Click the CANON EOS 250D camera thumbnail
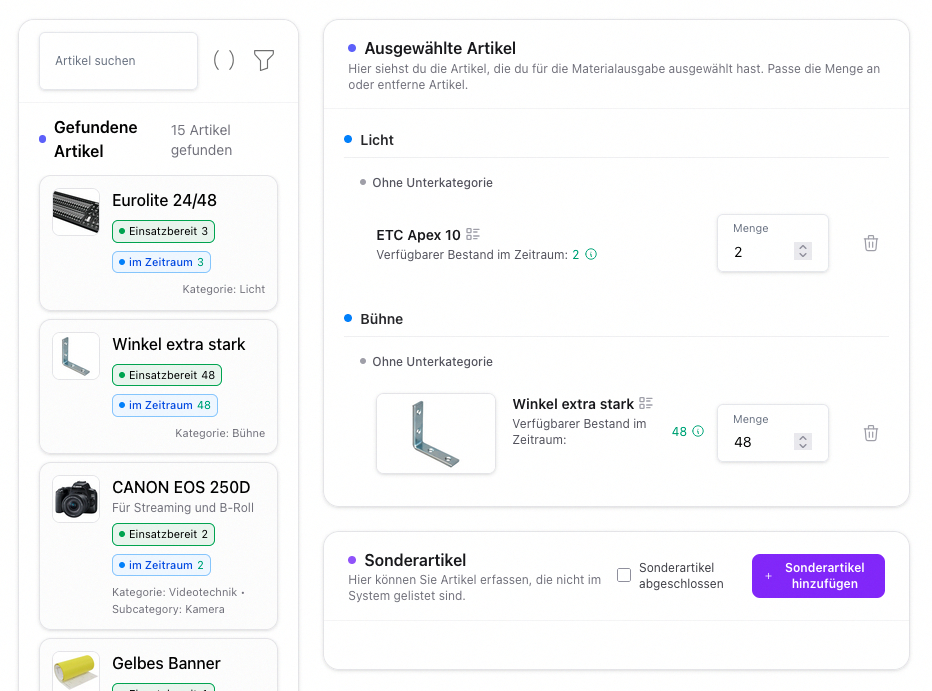 (x=76, y=499)
